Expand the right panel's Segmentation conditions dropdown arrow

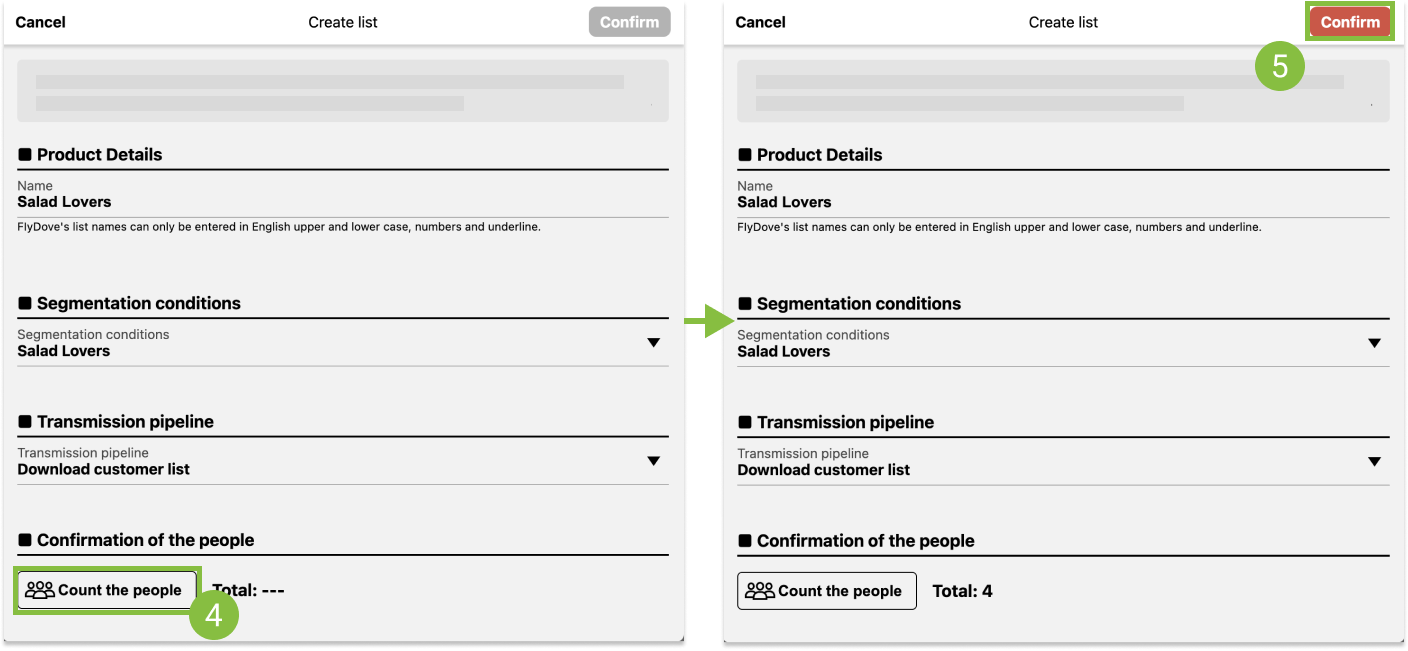pos(1374,343)
